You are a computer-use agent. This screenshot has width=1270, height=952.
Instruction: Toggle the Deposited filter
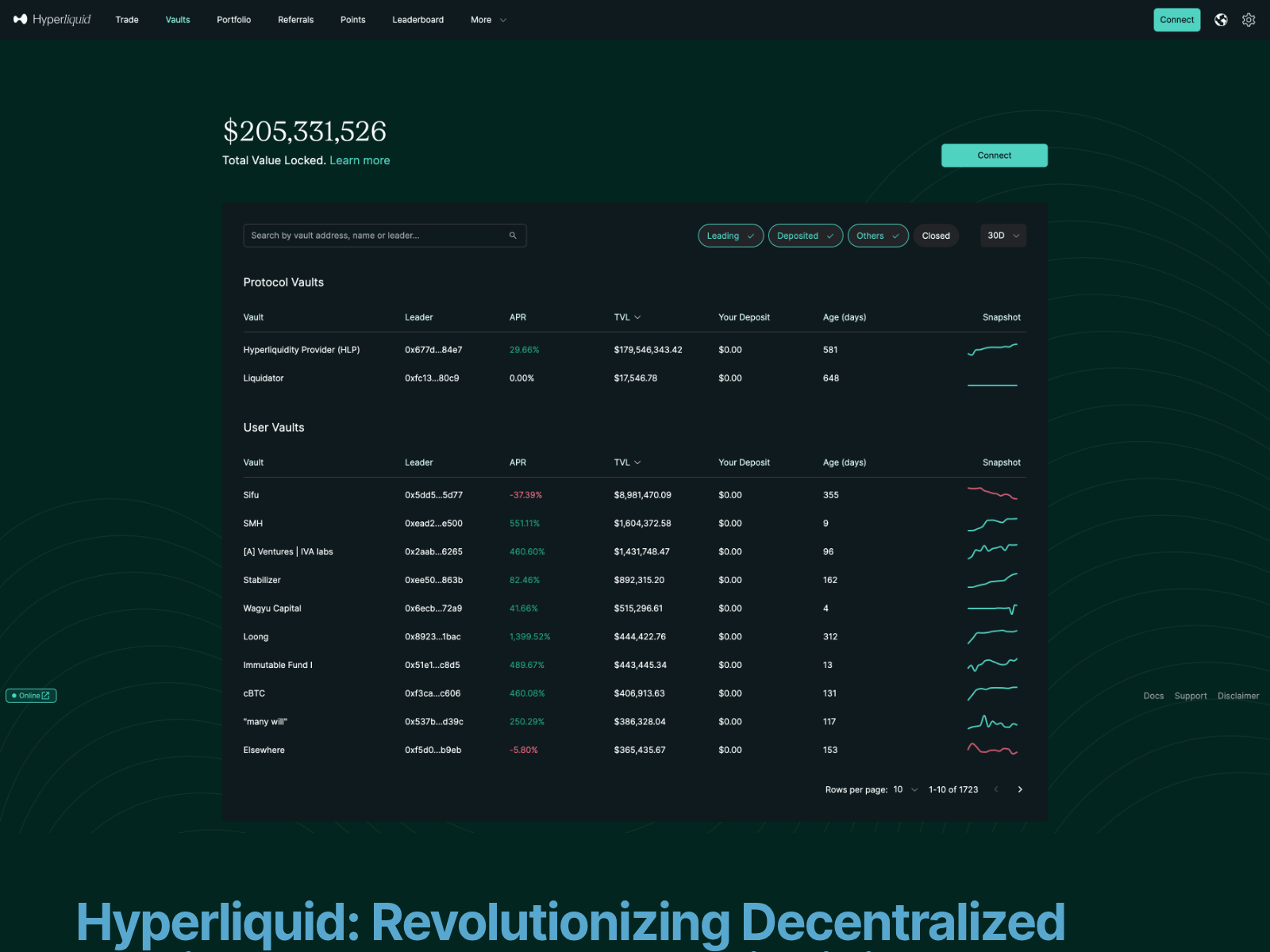coord(806,236)
